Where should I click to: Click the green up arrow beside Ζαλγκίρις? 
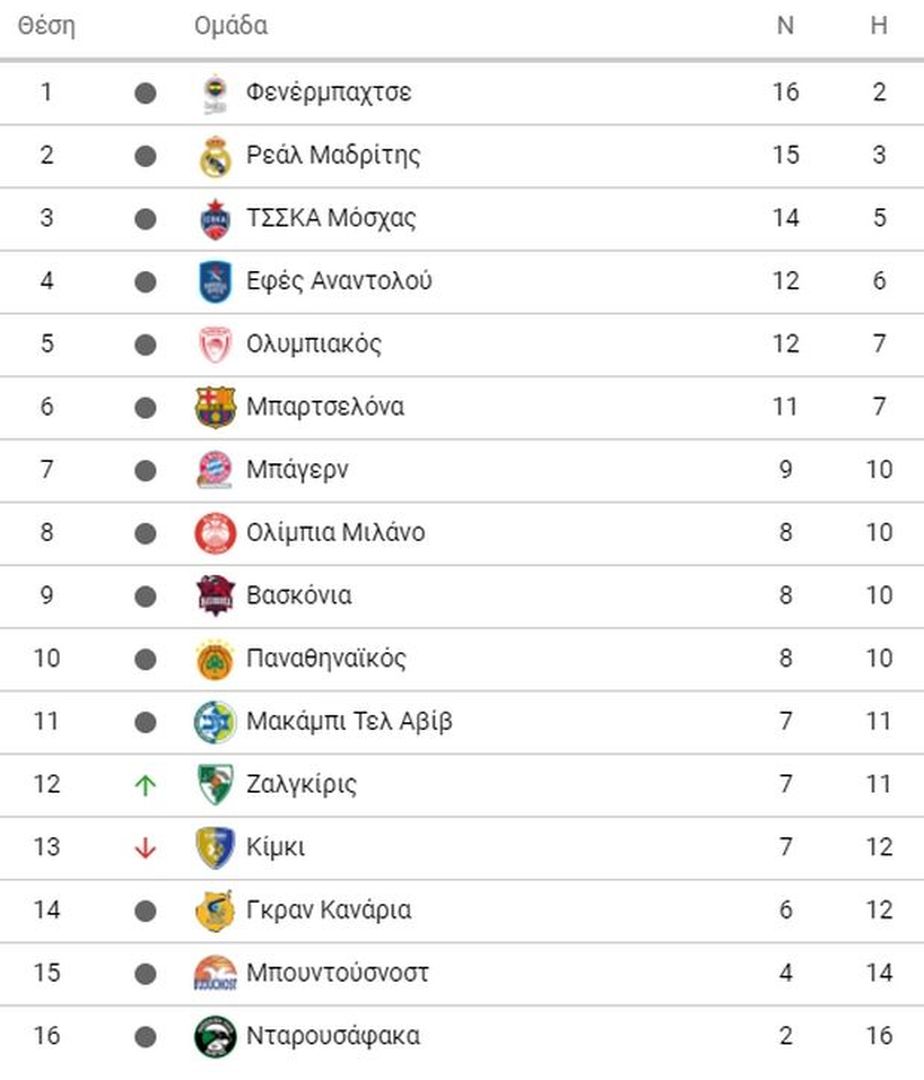[145, 785]
